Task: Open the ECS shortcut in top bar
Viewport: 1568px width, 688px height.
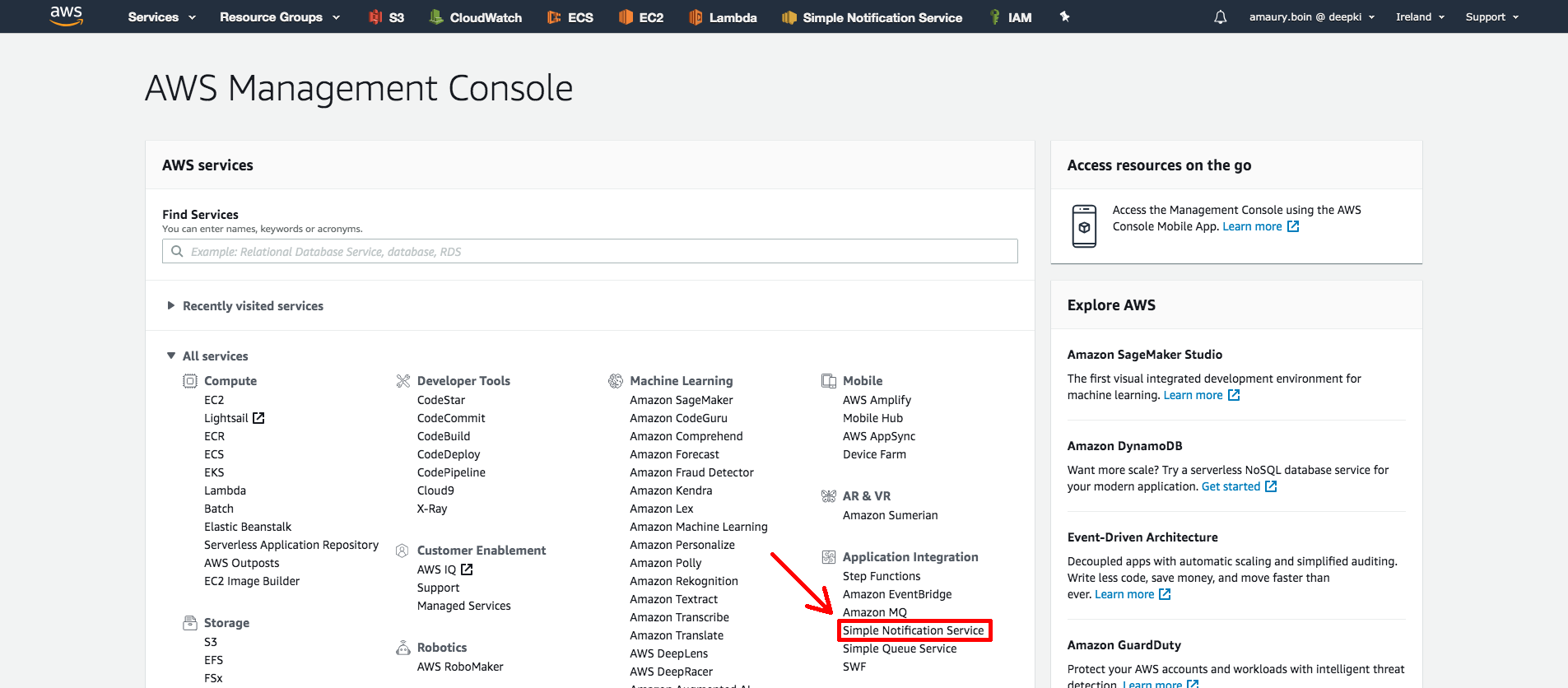Action: click(570, 17)
